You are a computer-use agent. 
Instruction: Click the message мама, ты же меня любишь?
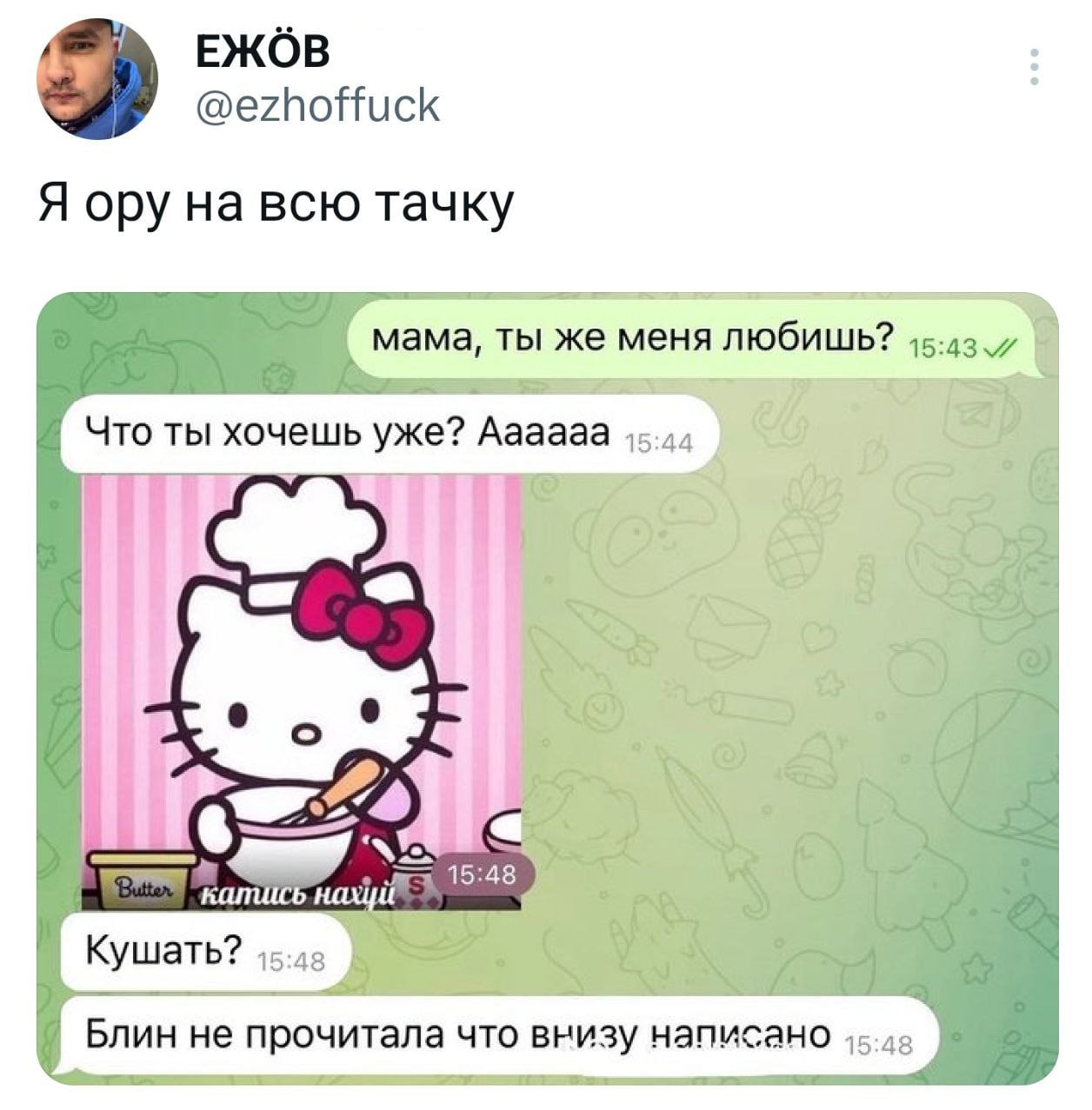click(x=633, y=337)
